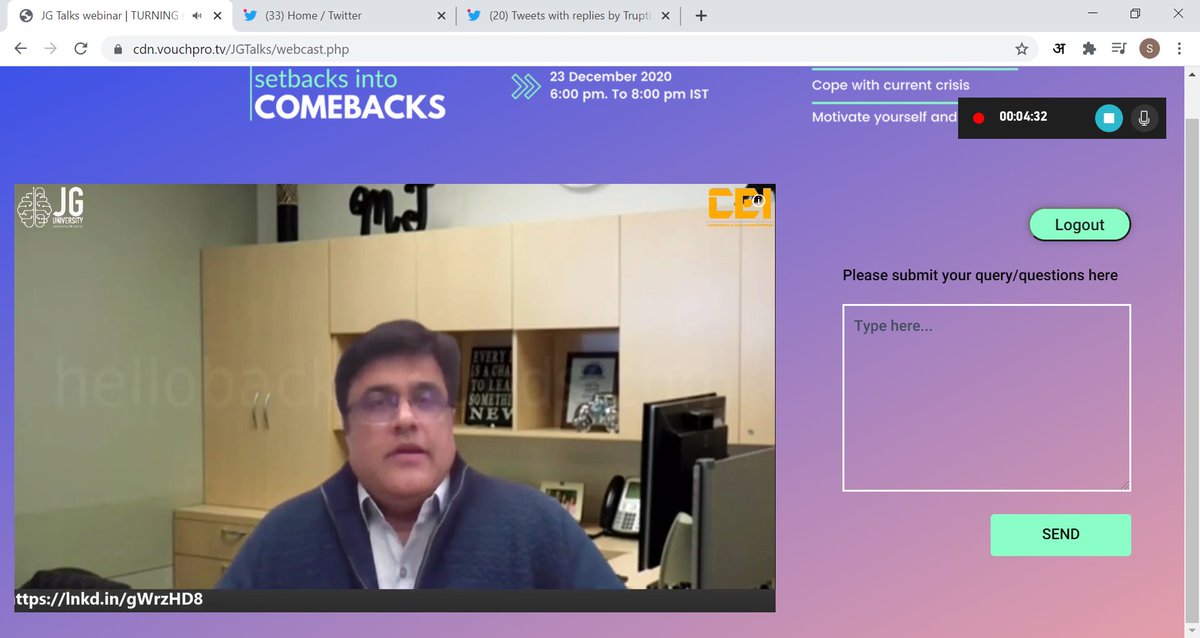Click 'Cope with current crisis' text
Screen dimensions: 1200x638
click(891, 85)
